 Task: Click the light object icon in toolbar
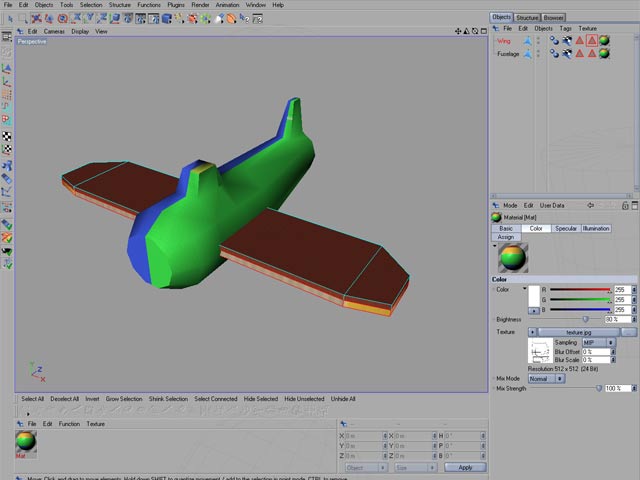click(219, 18)
